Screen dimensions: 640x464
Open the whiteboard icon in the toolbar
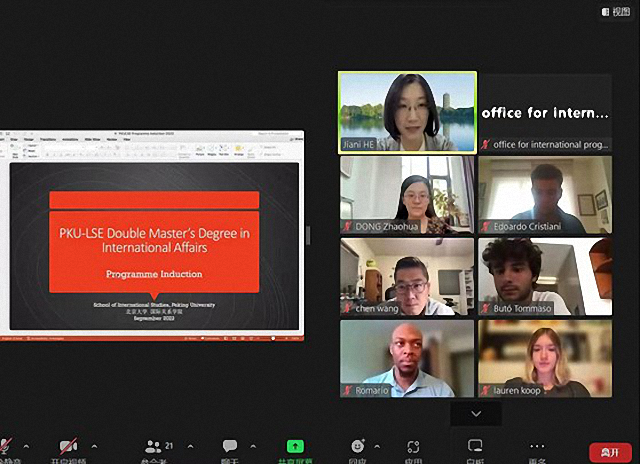[475, 447]
